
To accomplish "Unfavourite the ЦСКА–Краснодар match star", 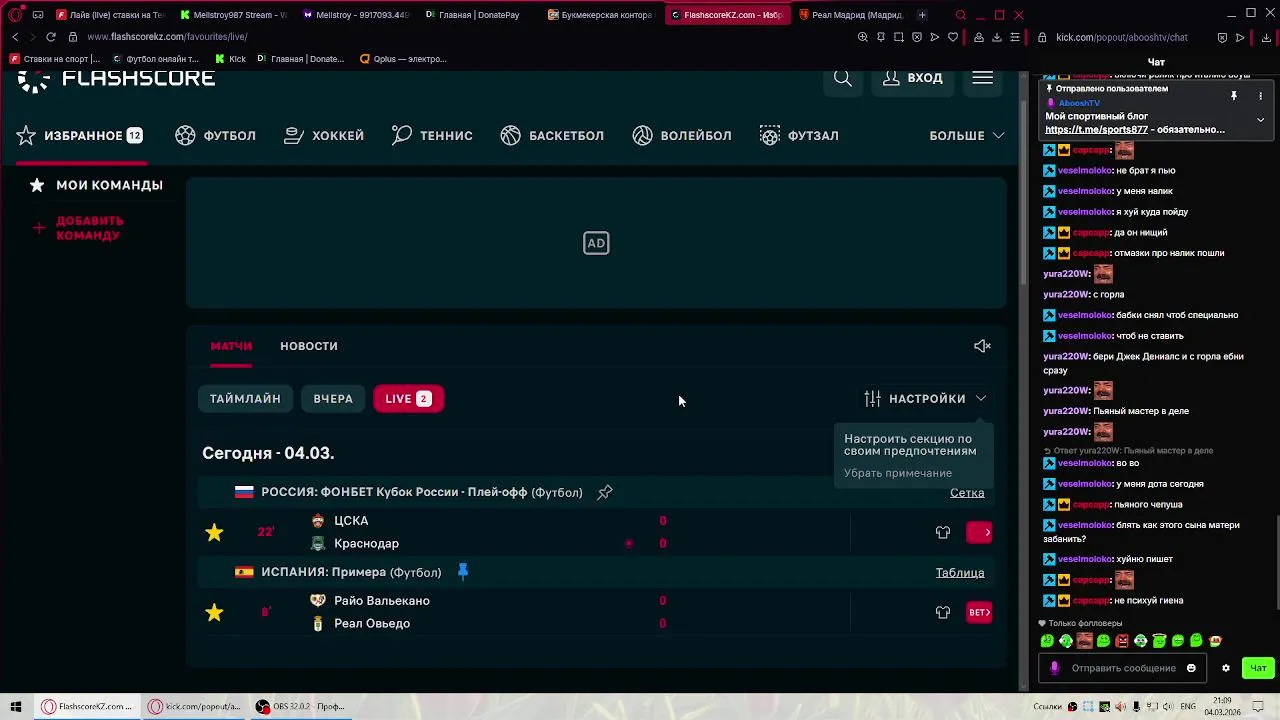I will click(x=214, y=533).
